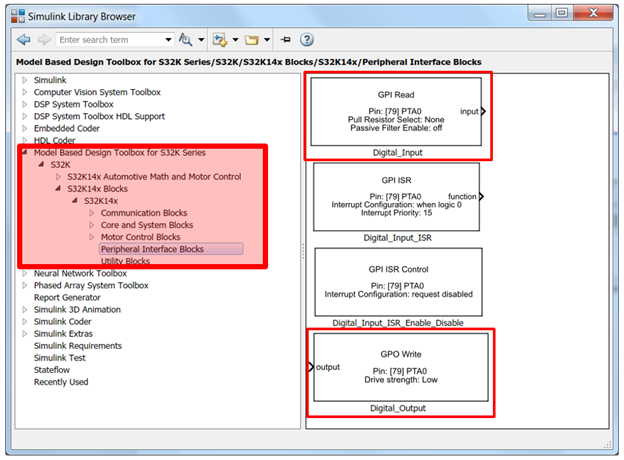Expand the Simulink library node
This screenshot has width=624, height=460.
(25, 80)
